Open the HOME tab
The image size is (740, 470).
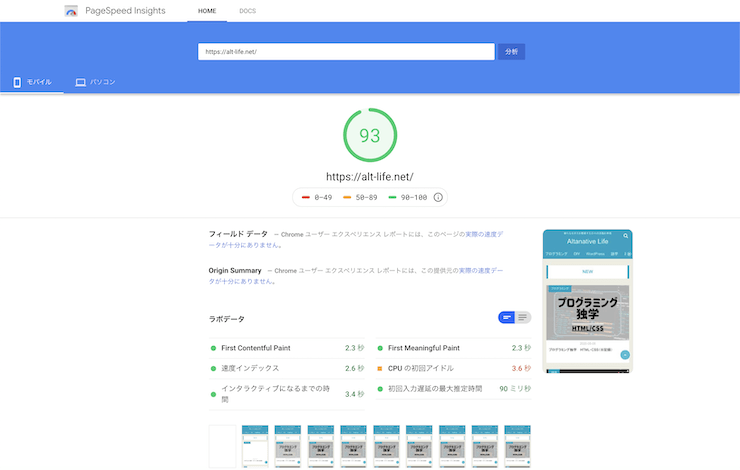tap(207, 11)
